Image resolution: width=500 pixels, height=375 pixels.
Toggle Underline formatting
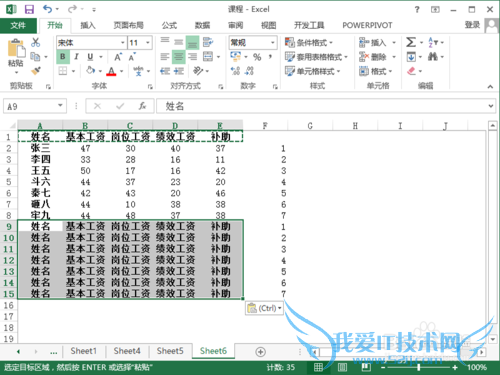tap(90, 57)
